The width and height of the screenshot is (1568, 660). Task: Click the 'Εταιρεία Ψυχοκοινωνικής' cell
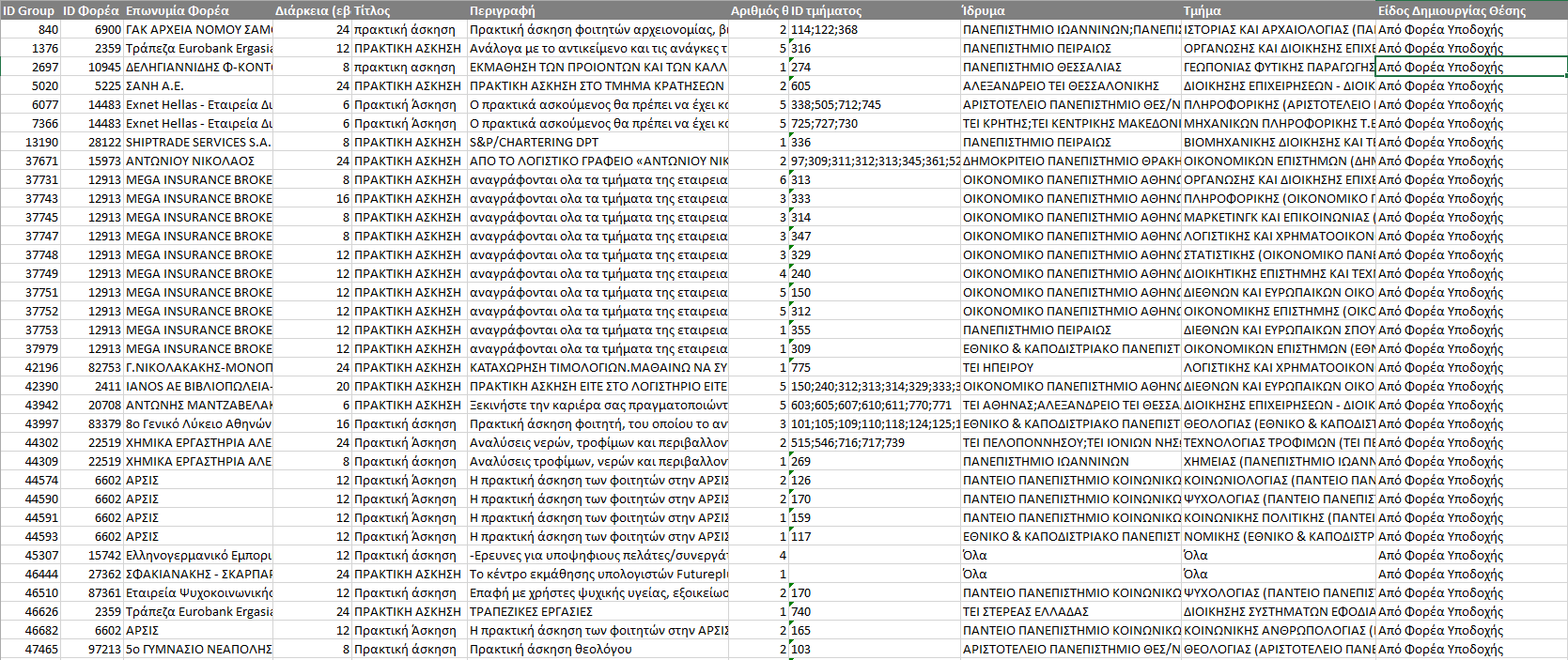pos(198,592)
